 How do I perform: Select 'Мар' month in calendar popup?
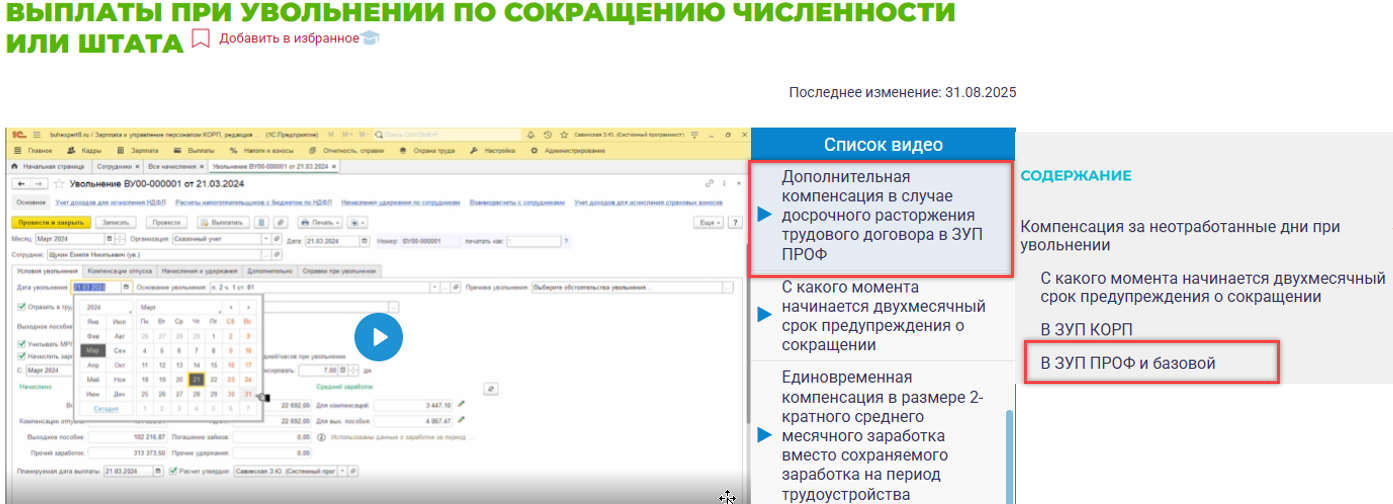coord(92,351)
